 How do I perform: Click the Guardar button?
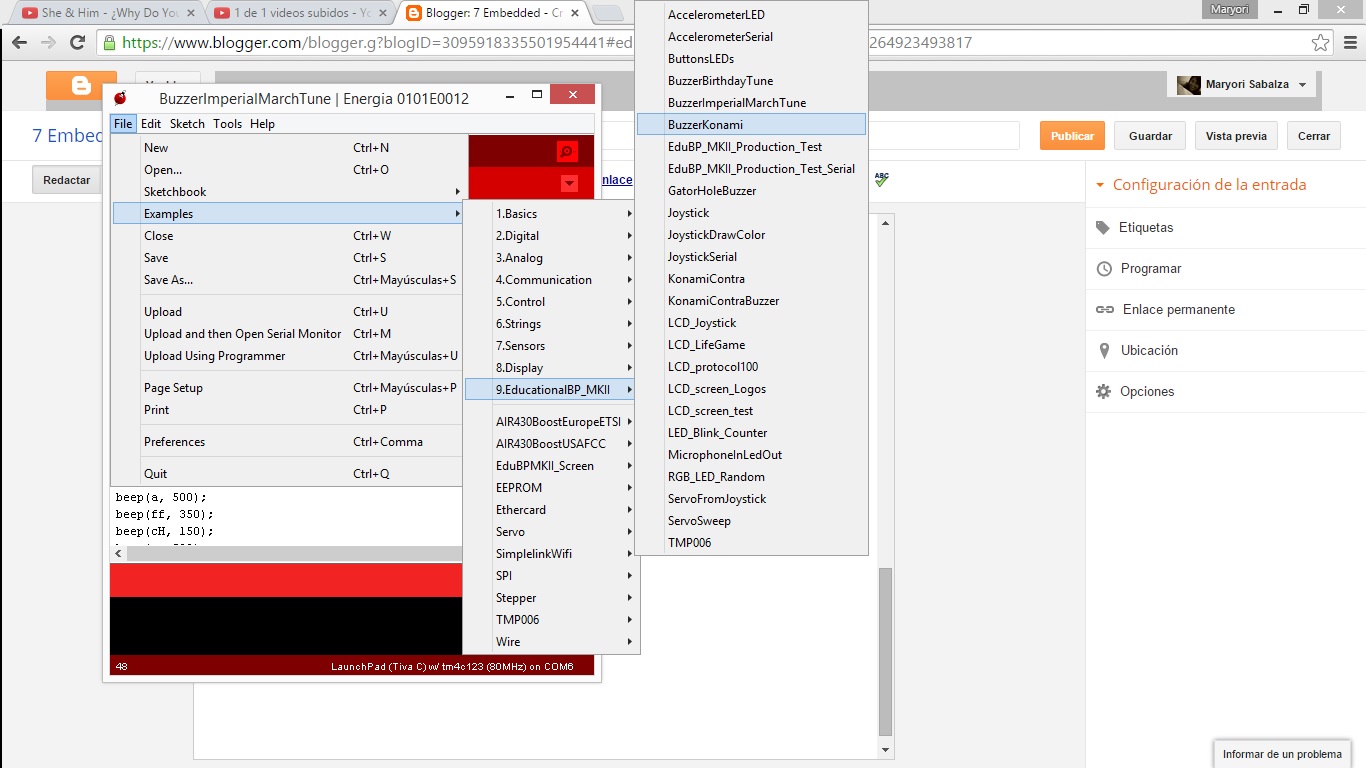click(x=1150, y=136)
